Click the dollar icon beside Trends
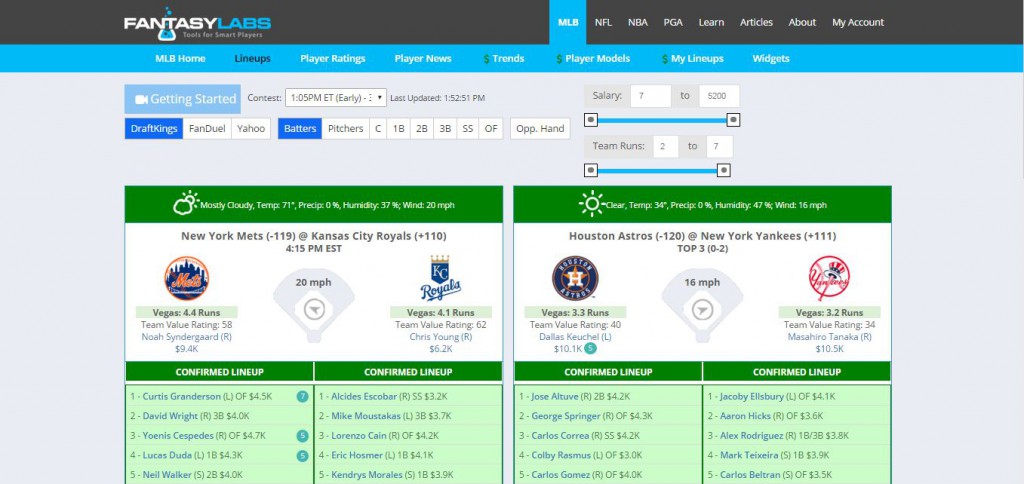The width and height of the screenshot is (1024, 484). pos(487,59)
